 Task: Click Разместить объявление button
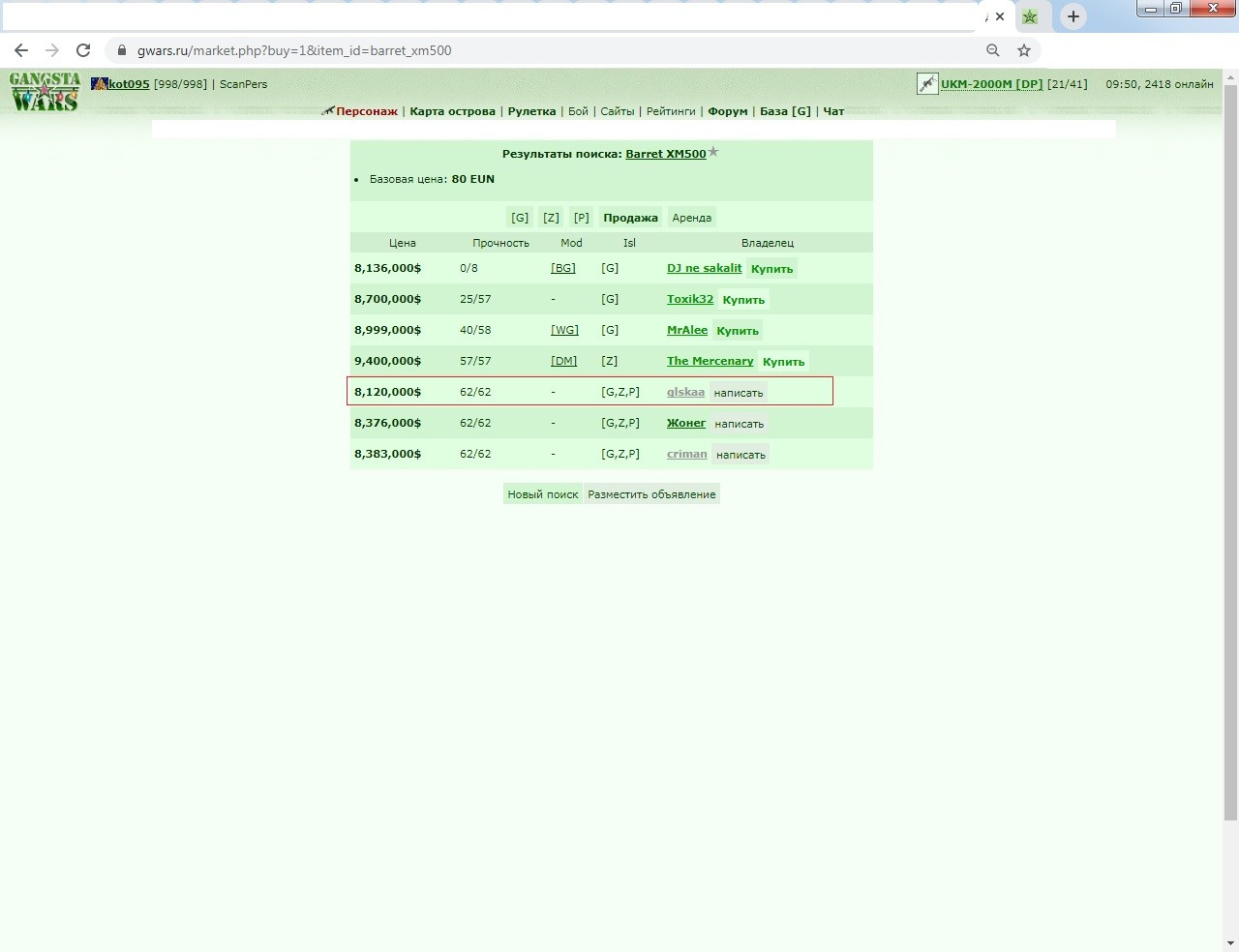(x=651, y=494)
